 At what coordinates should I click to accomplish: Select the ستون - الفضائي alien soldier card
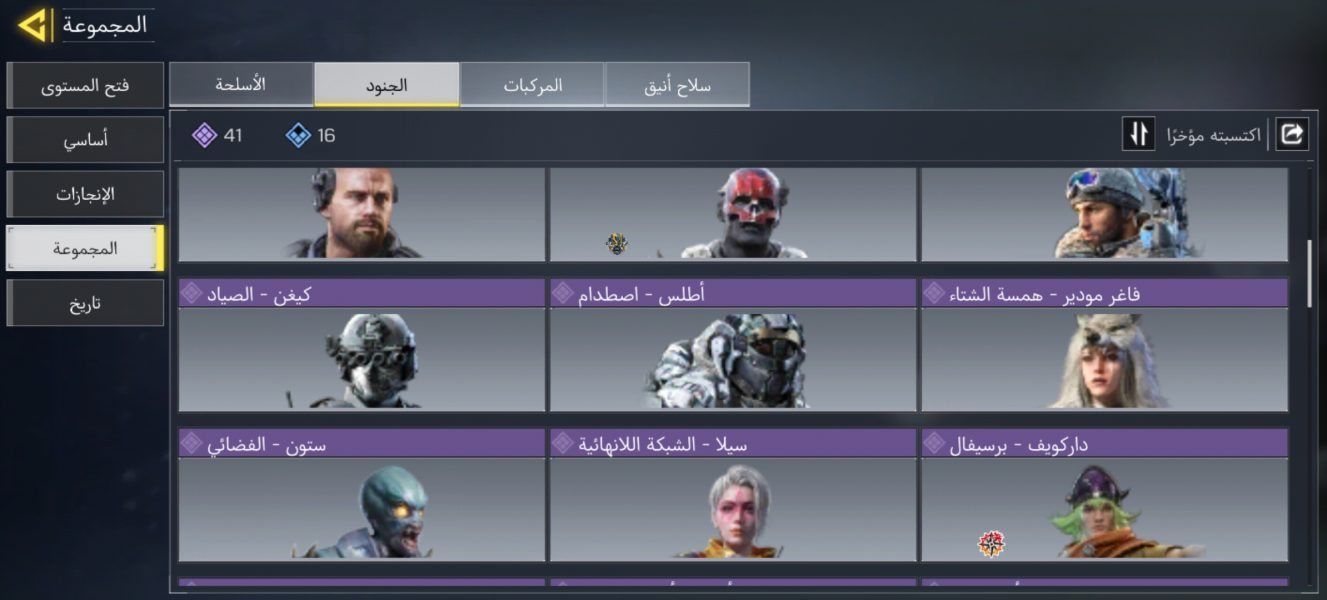[x=362, y=495]
